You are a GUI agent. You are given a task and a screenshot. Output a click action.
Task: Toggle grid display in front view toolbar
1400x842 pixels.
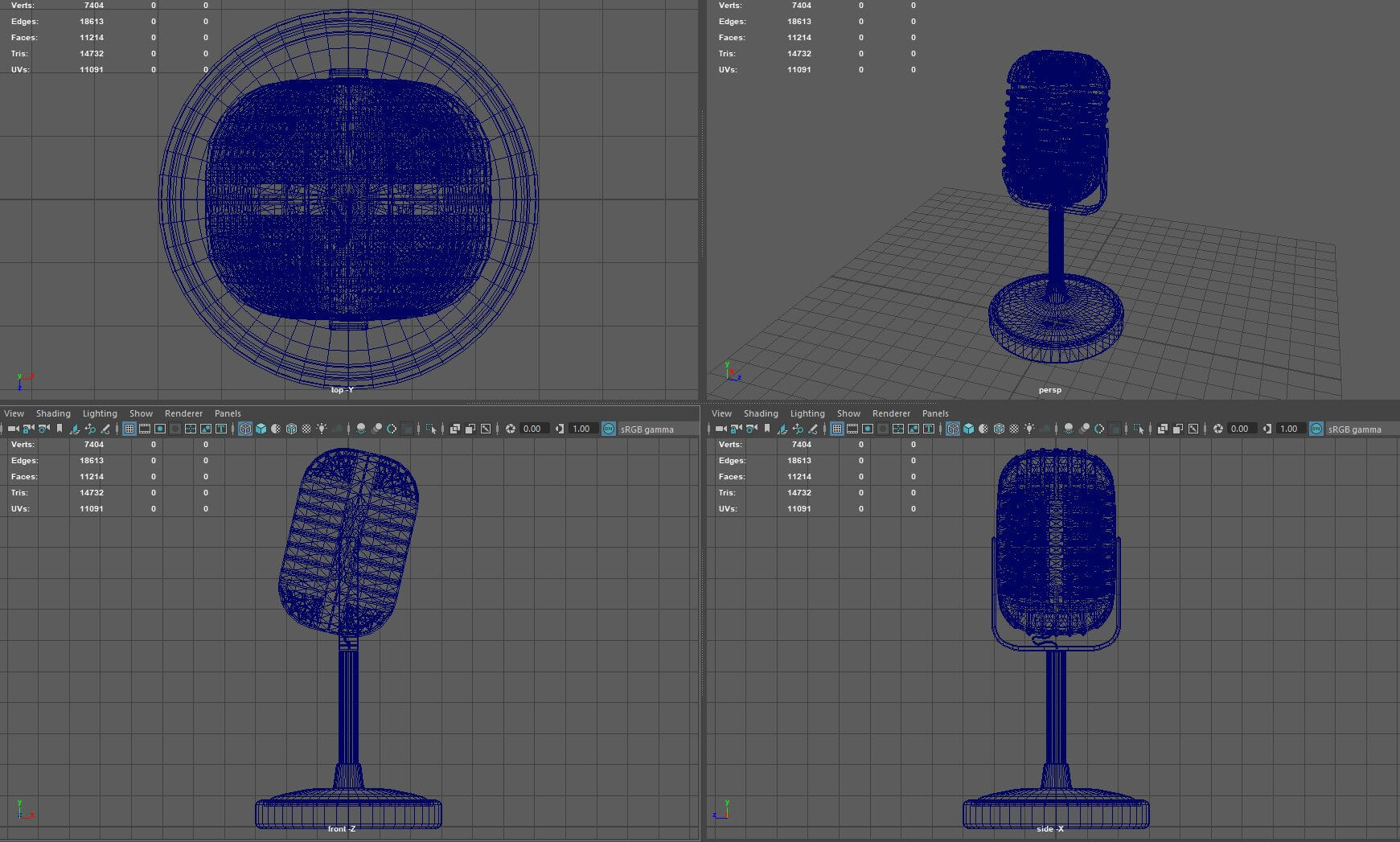tap(129, 429)
